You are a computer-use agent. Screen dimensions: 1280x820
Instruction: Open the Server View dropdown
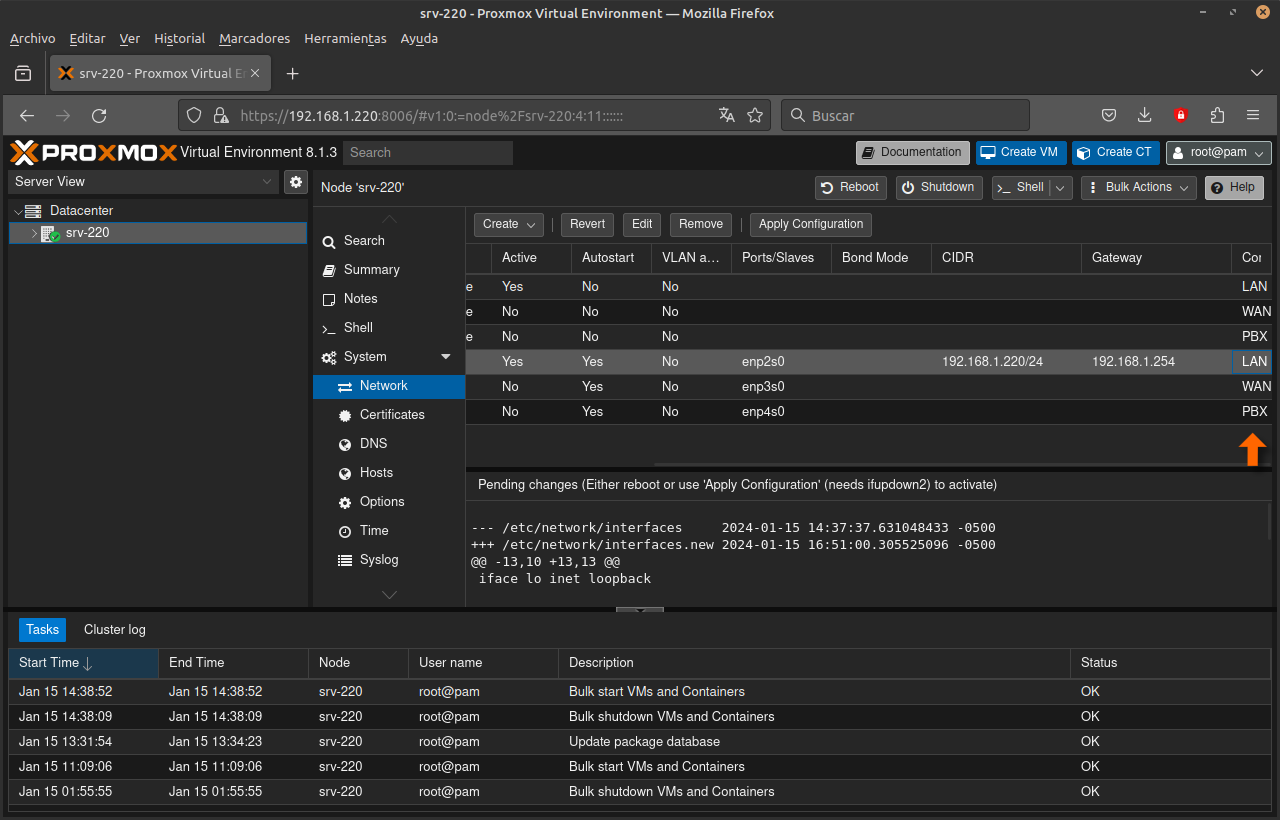click(143, 182)
